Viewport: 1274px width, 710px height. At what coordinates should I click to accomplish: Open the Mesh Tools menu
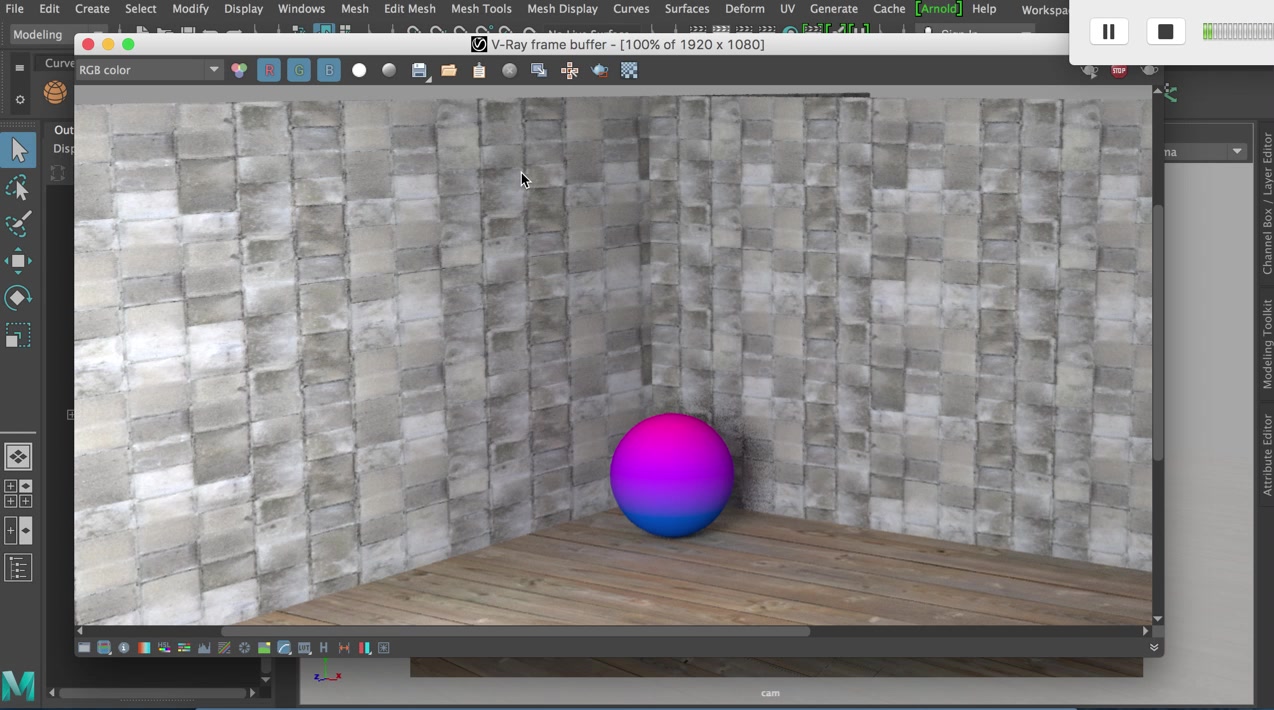point(481,9)
